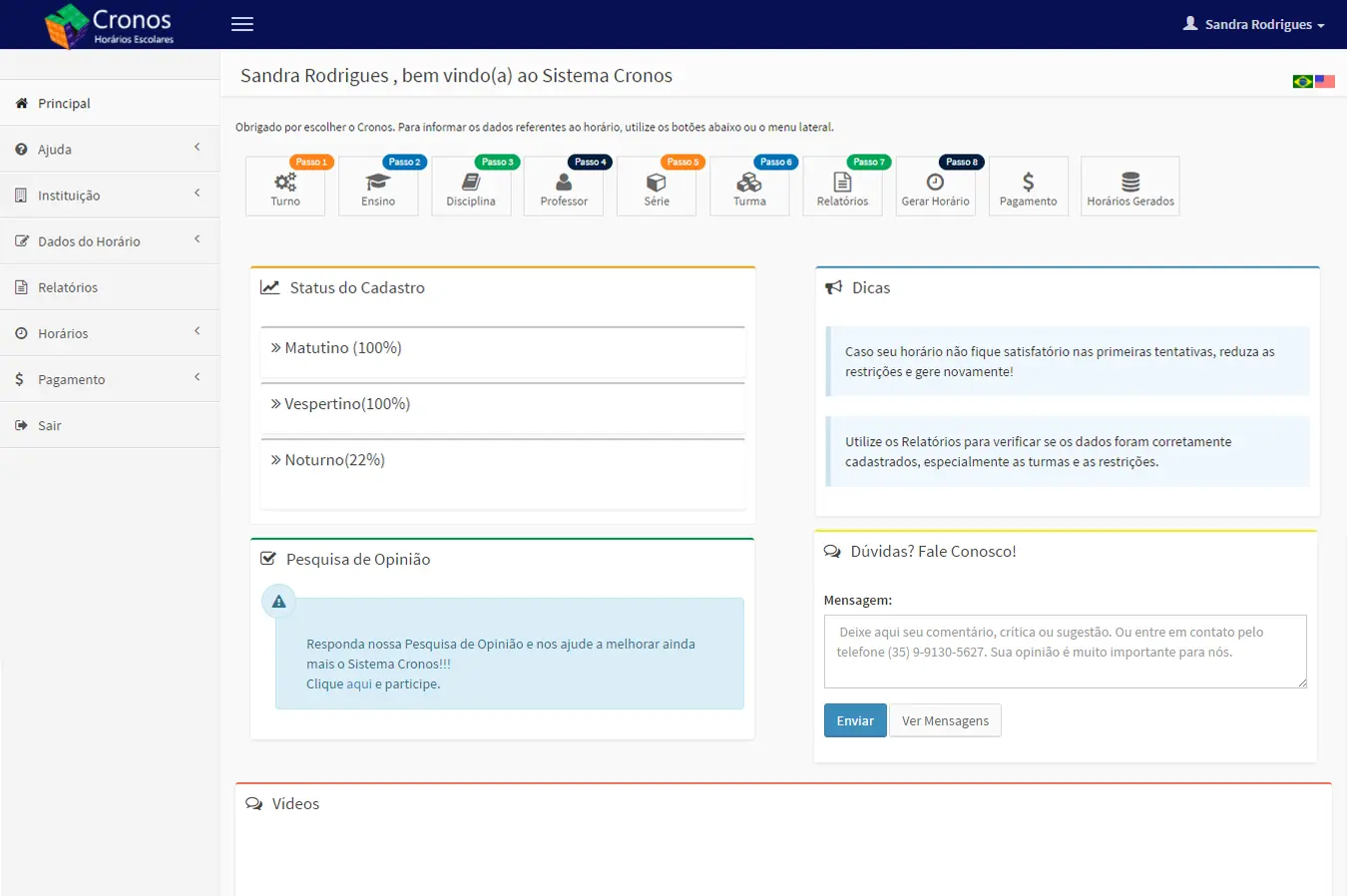This screenshot has height=896, width=1347.
Task: Click the tip about reducing restrictions
Action: coord(1068,361)
